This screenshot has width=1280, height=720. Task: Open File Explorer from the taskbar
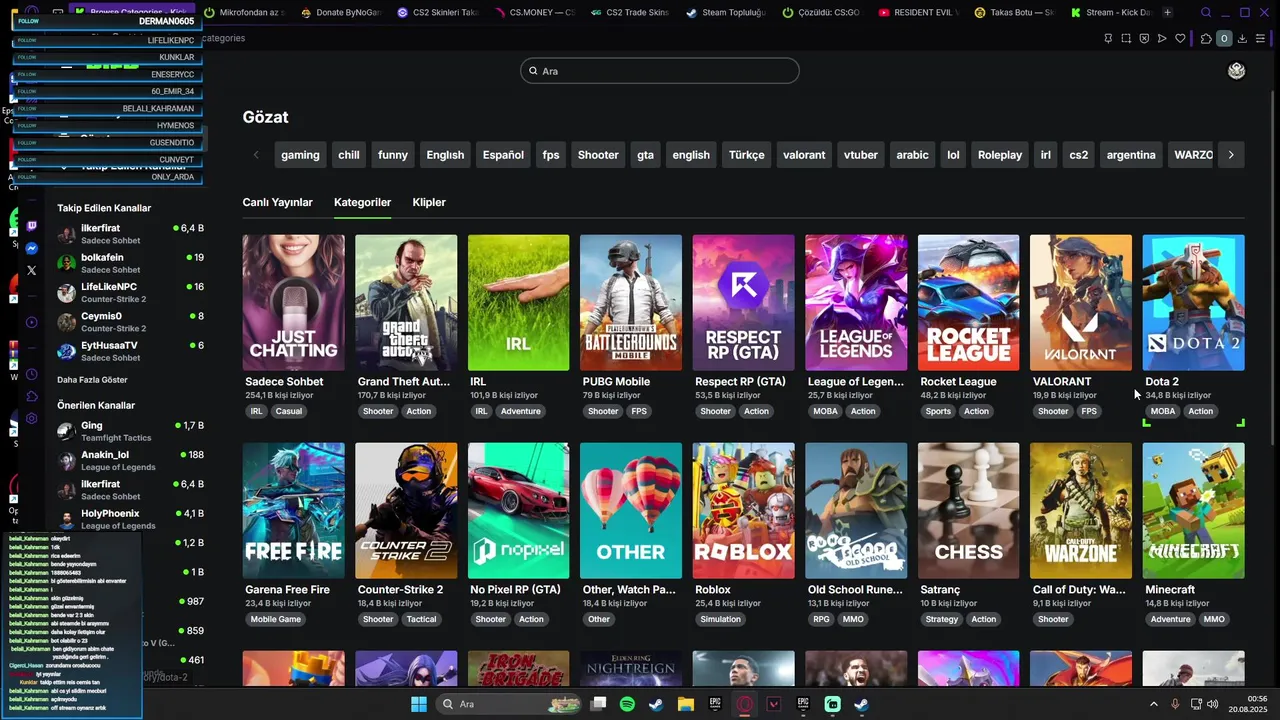pos(686,704)
